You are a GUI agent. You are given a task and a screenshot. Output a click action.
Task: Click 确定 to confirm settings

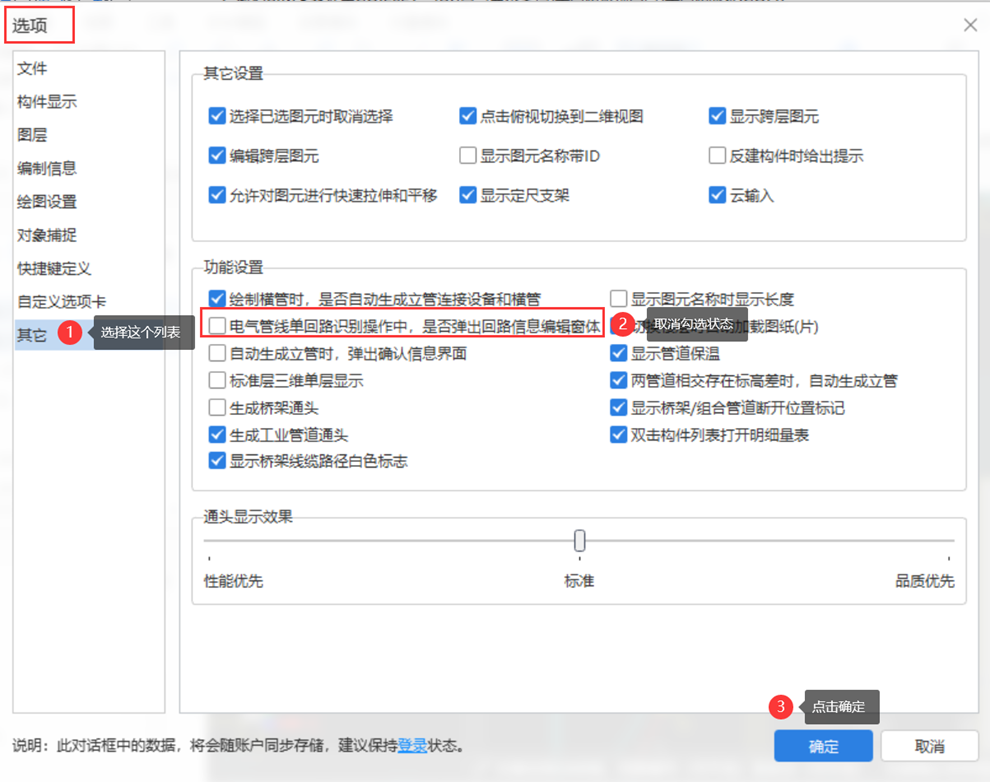tap(823, 746)
